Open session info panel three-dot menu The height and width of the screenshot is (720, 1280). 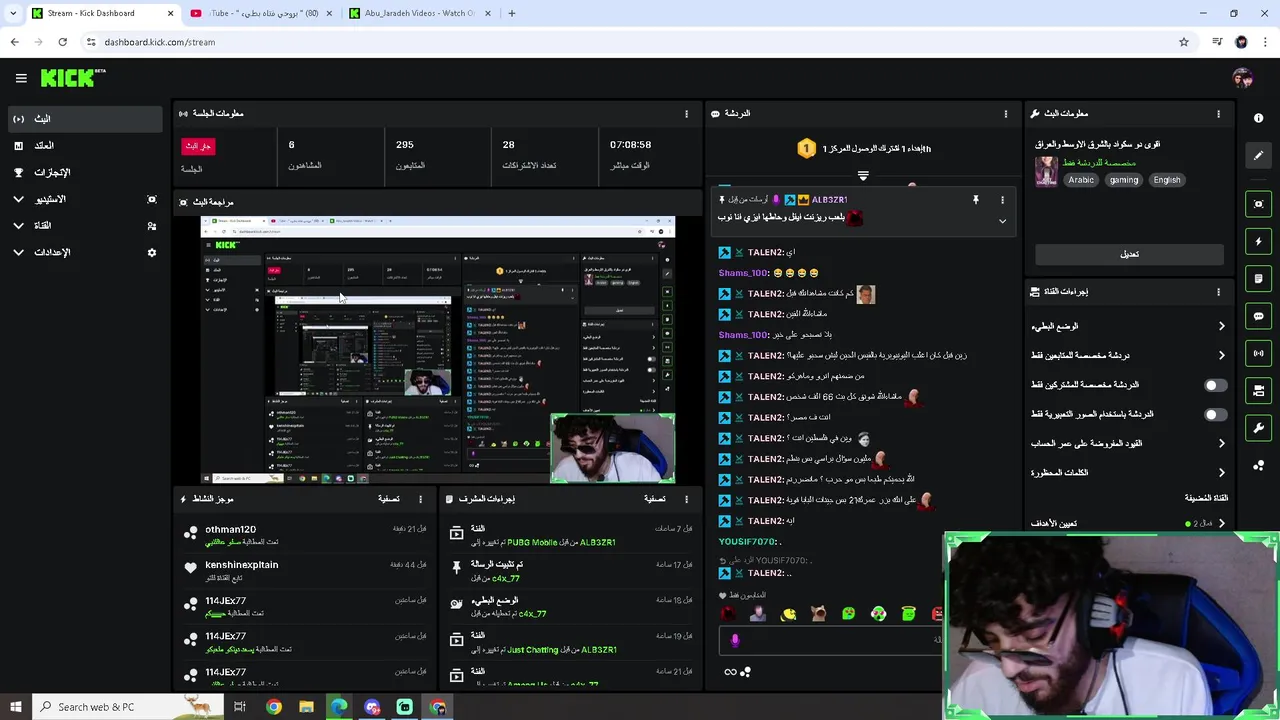686,114
